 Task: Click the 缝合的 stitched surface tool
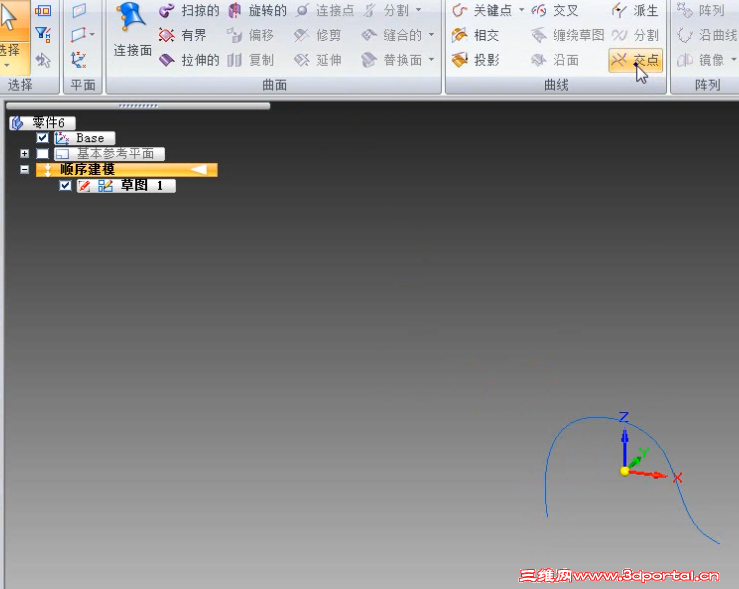pyautogui.click(x=392, y=35)
